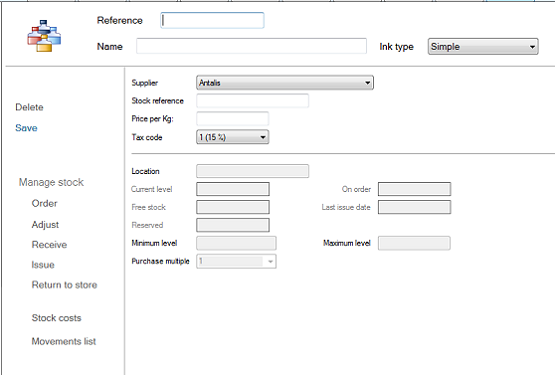
Task: Click the Current level field
Action: pos(233,189)
